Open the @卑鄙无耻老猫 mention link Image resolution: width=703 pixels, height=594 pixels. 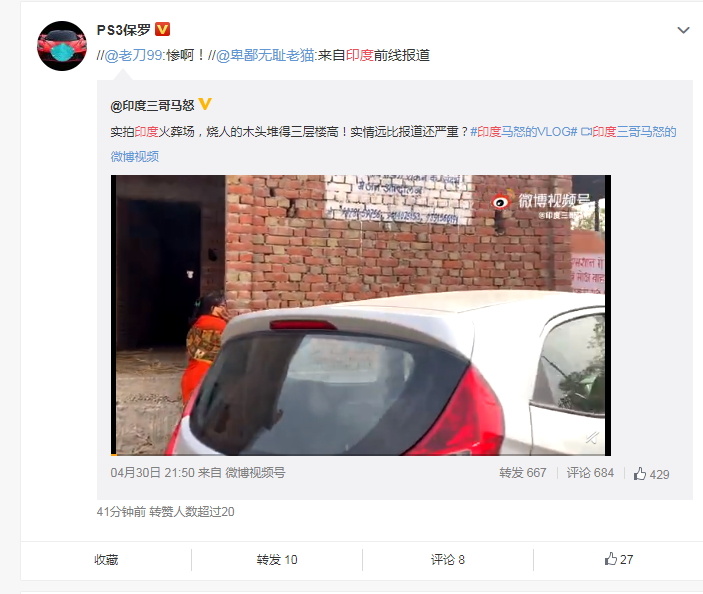265,55
